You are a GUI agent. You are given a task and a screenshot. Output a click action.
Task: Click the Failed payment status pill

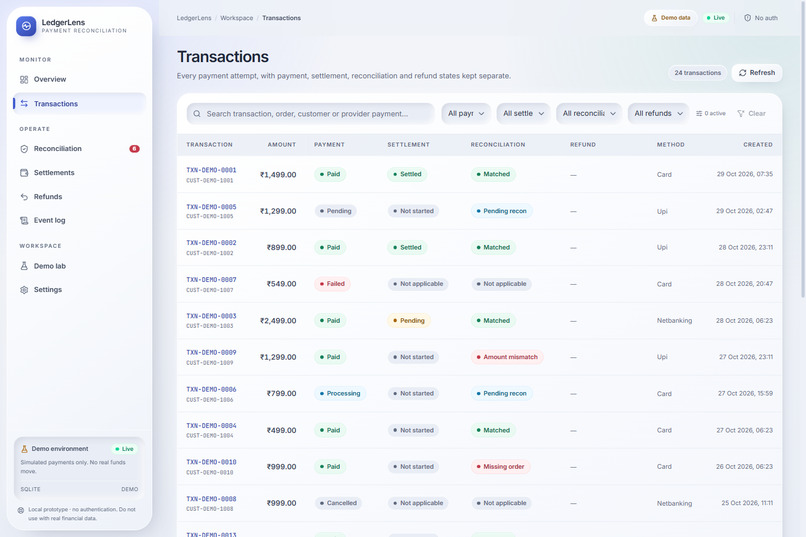pos(332,284)
